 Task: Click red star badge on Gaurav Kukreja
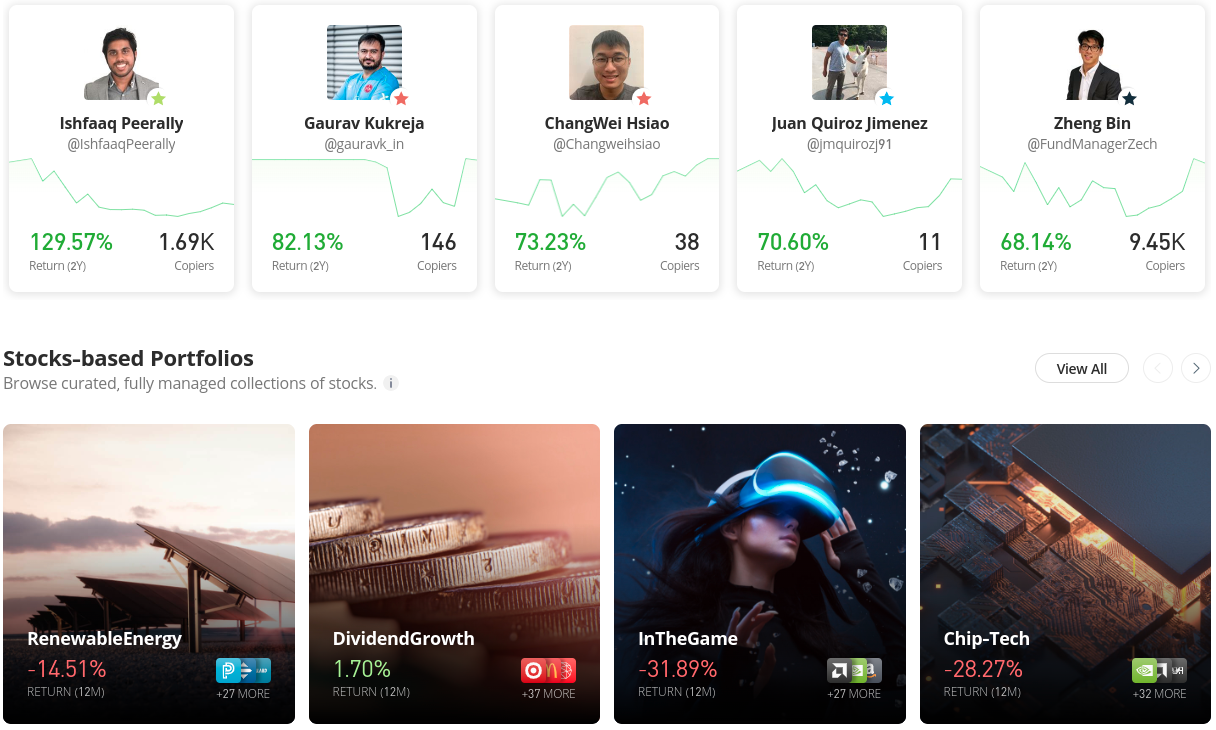(x=401, y=98)
